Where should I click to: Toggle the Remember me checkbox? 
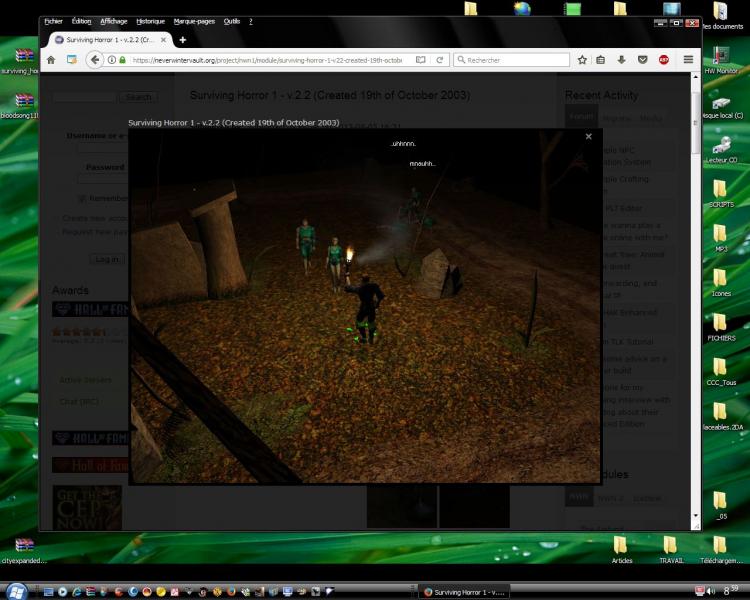click(82, 198)
